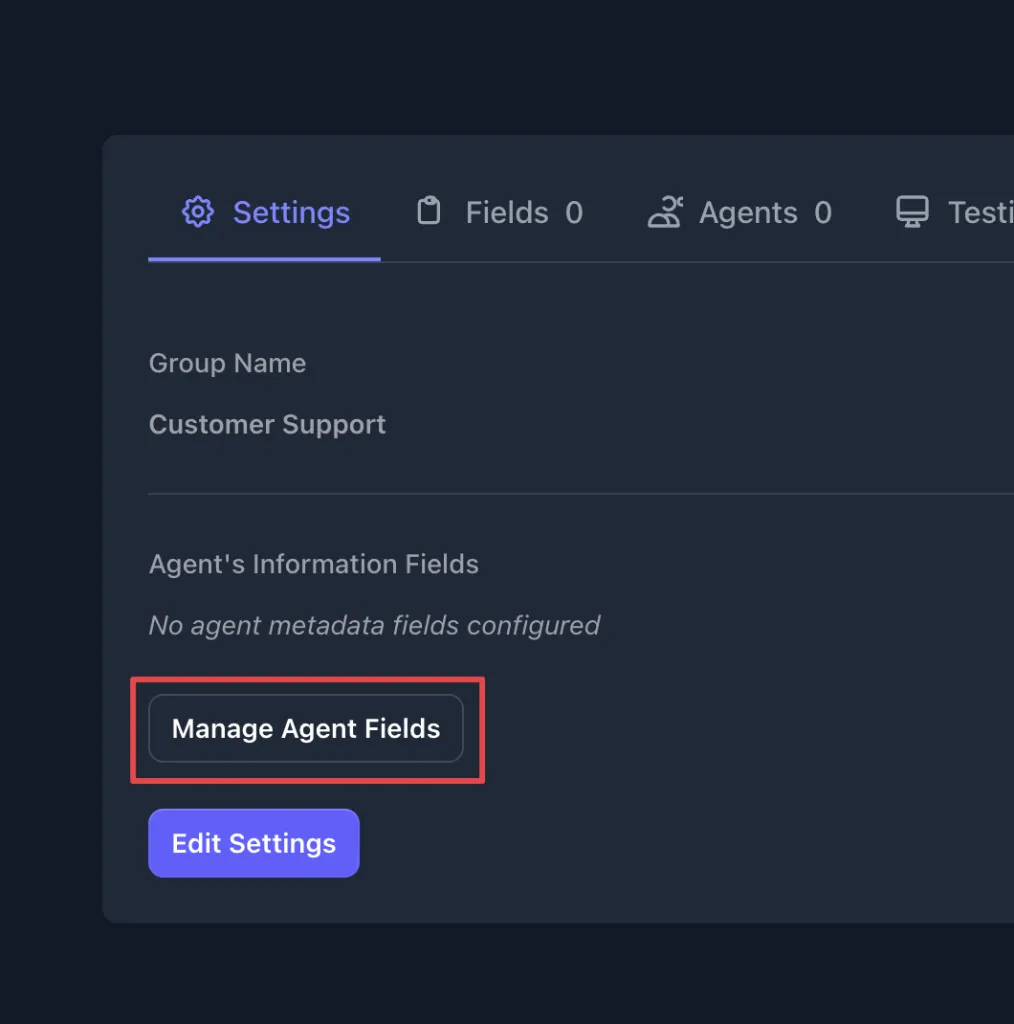Open the Testing tab
The width and height of the screenshot is (1014, 1024).
978,213
